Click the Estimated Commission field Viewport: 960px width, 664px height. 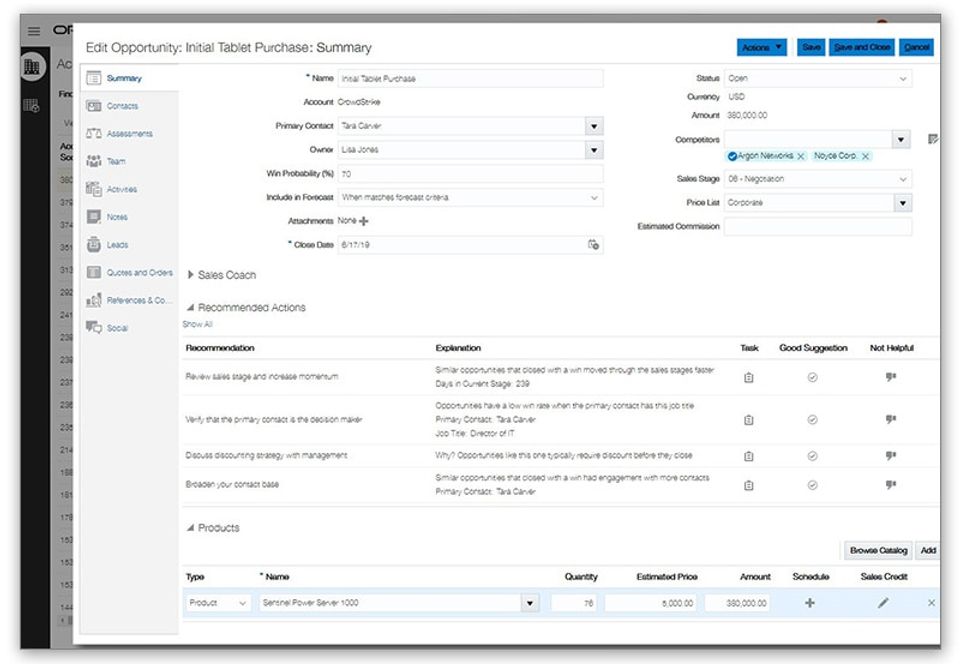point(818,226)
